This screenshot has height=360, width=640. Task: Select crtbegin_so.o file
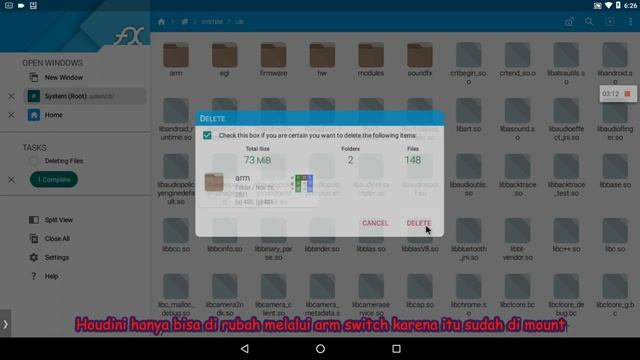469,64
